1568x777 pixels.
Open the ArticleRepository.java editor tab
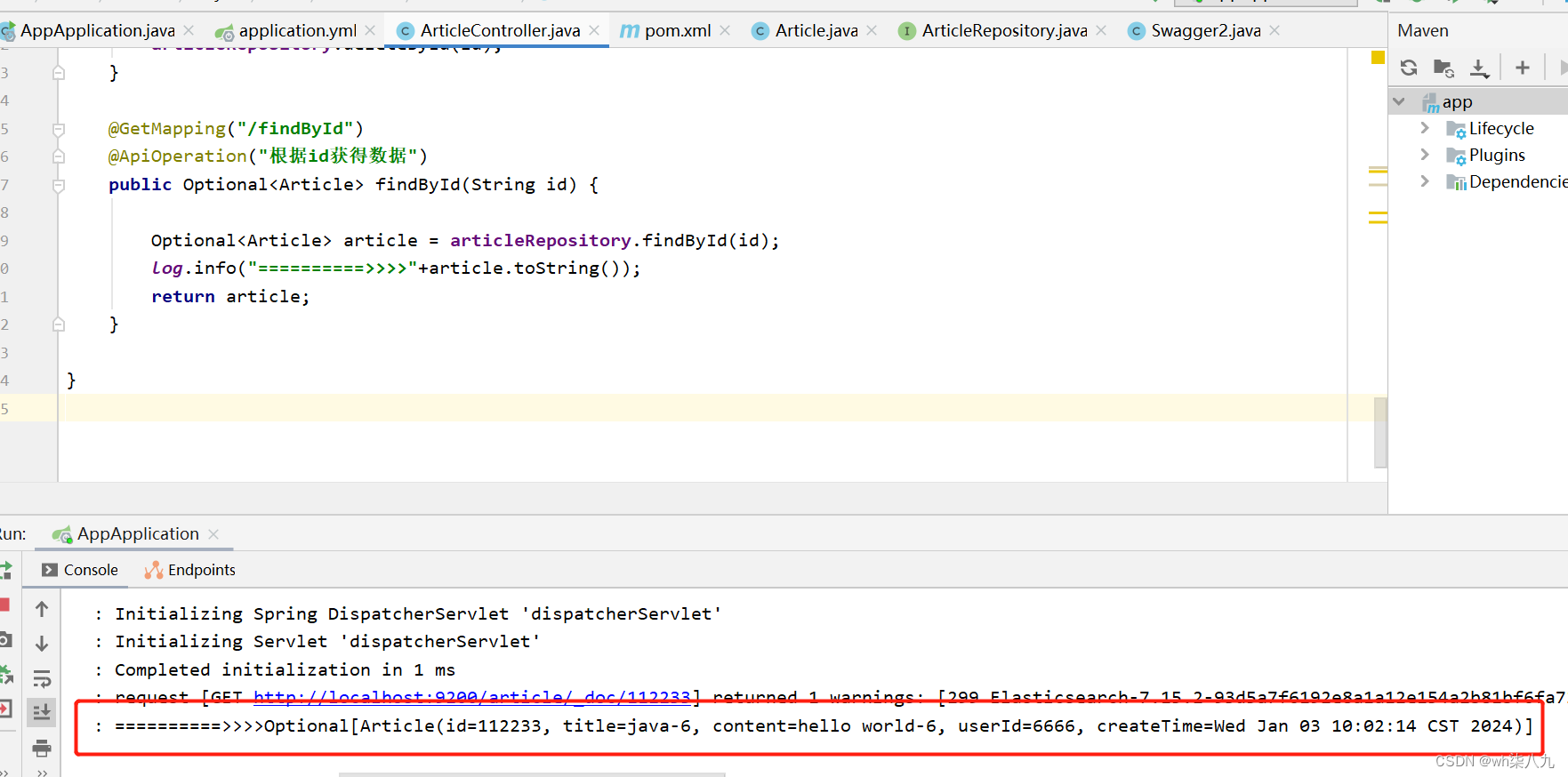click(1004, 30)
